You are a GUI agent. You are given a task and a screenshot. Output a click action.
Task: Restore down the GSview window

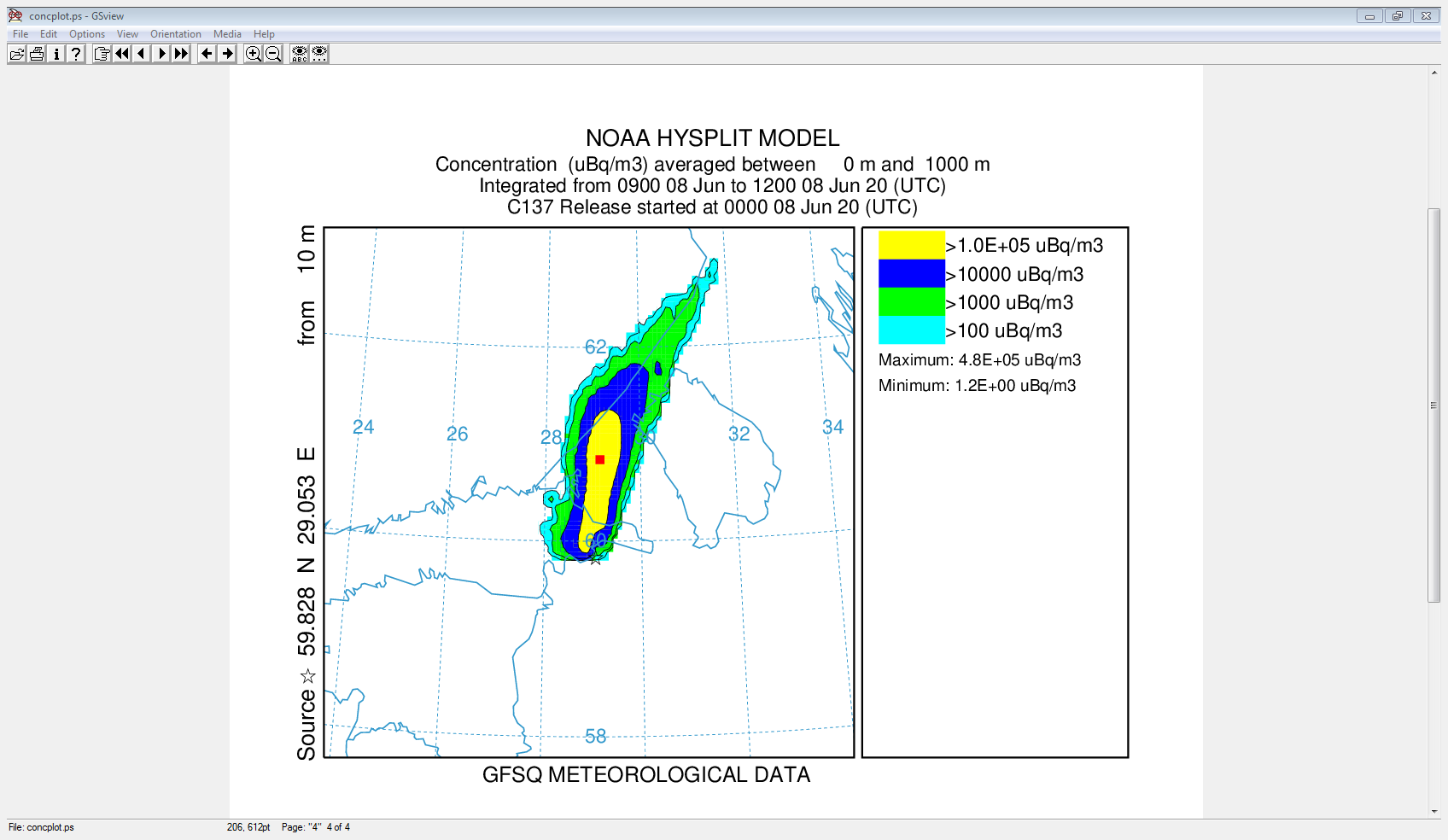[1398, 16]
